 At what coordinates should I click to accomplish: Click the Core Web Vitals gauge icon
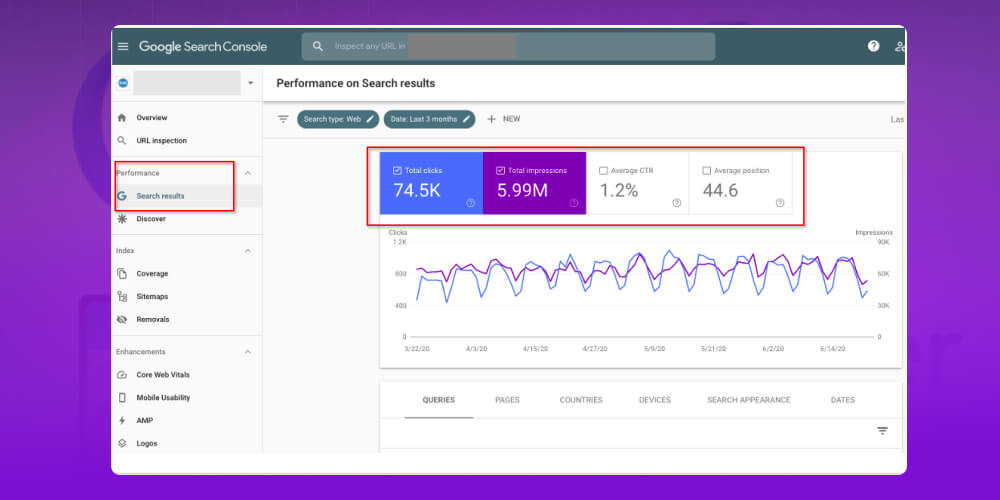coord(122,375)
